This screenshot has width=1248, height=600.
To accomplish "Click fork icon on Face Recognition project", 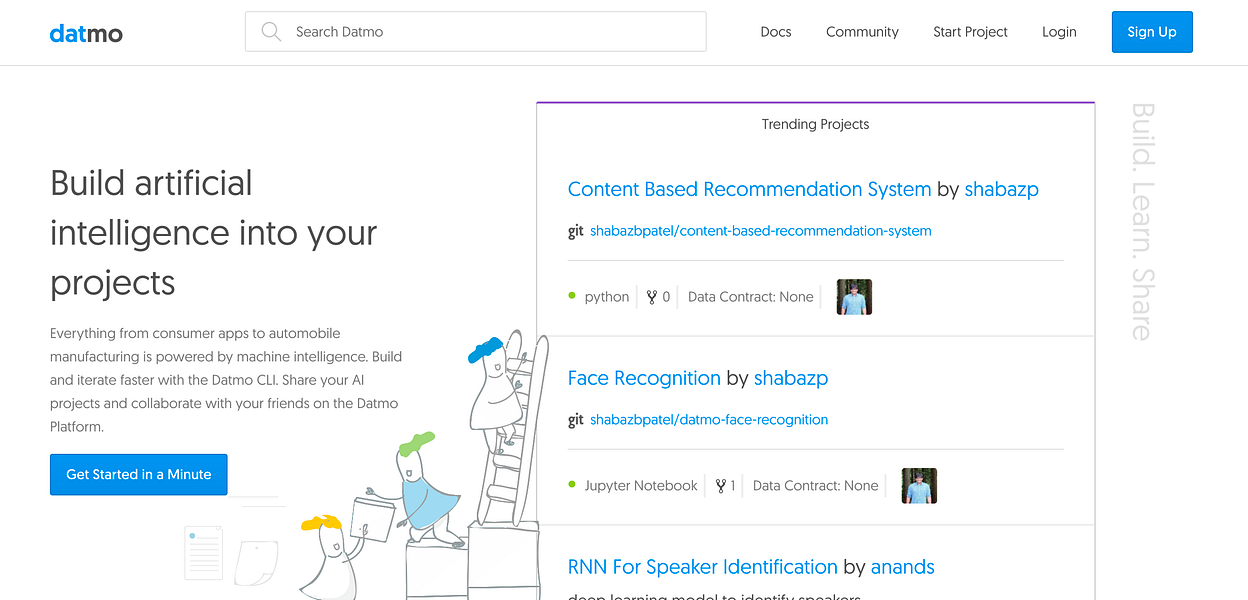I will [720, 486].
